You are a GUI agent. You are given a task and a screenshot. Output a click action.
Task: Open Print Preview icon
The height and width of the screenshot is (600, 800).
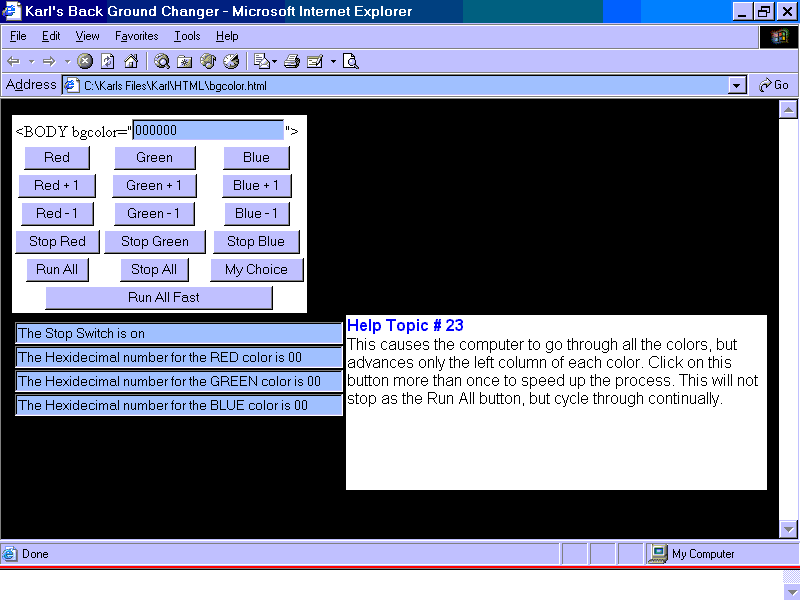coord(351,61)
